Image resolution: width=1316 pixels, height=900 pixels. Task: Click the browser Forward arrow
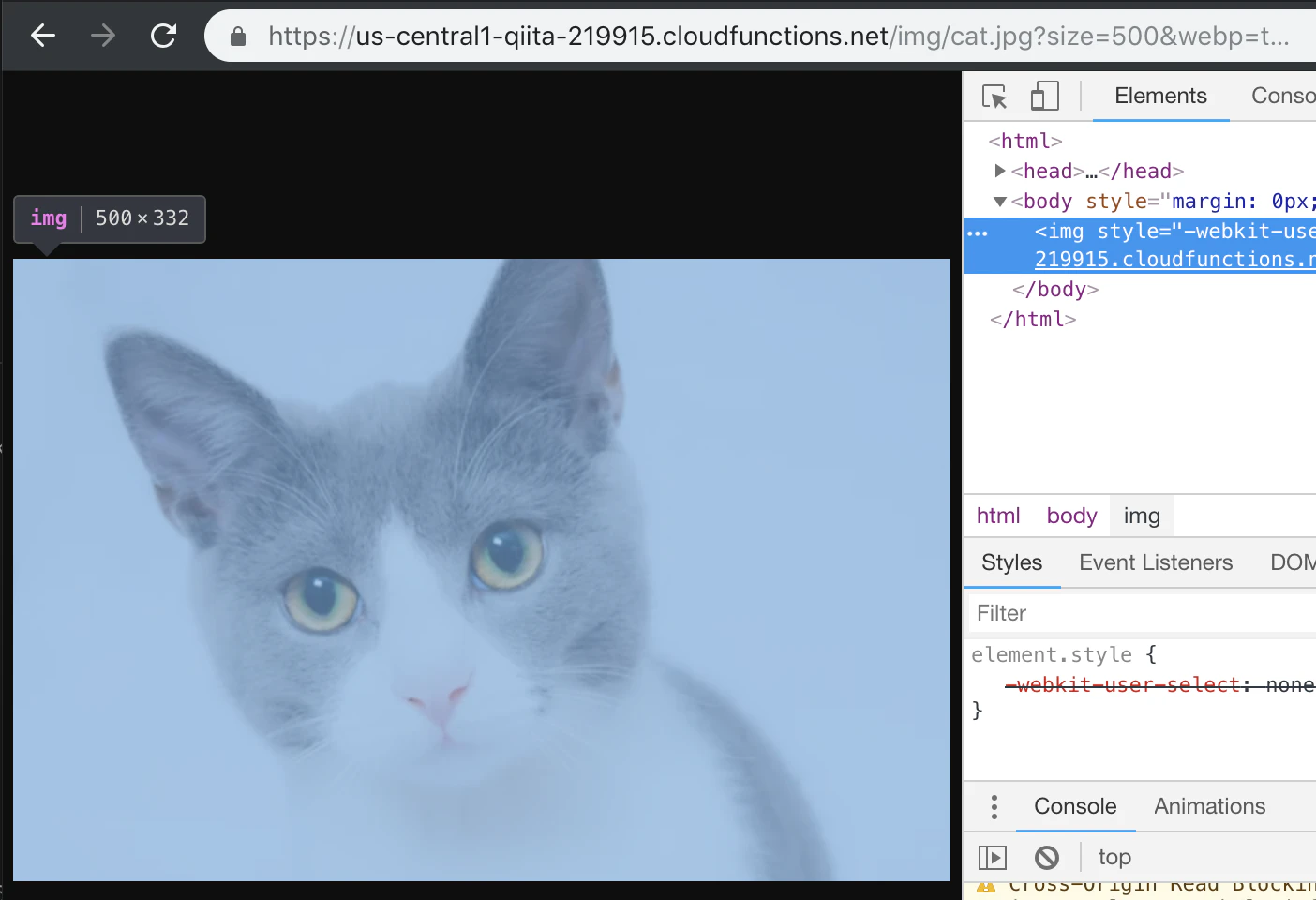(103, 36)
